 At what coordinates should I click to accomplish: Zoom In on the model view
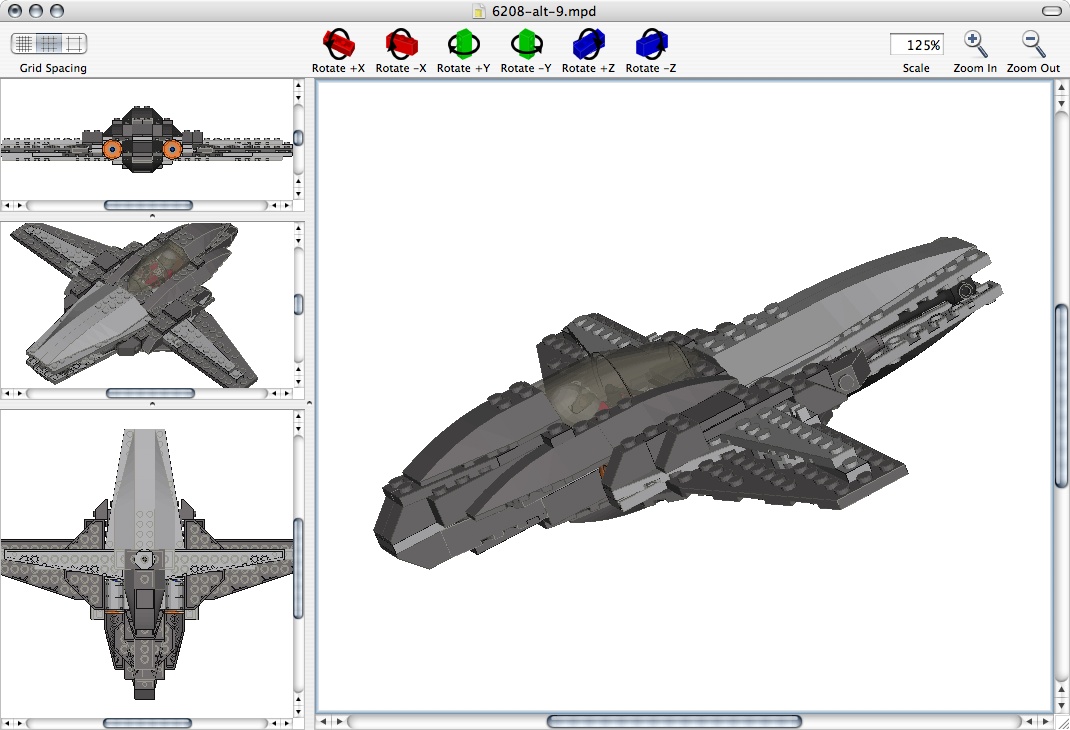coord(974,44)
